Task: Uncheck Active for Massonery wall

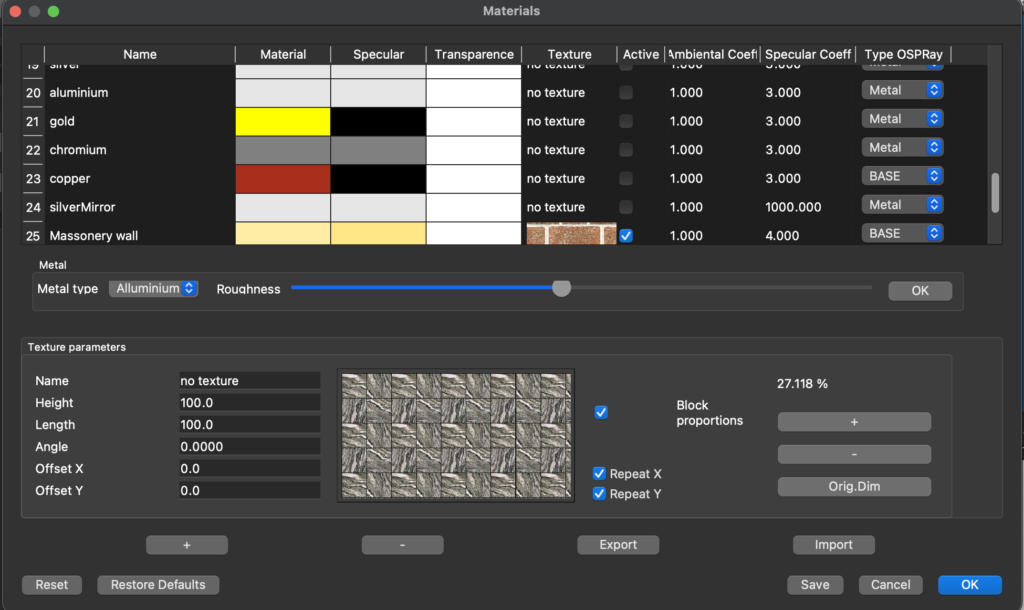Action: pos(626,236)
